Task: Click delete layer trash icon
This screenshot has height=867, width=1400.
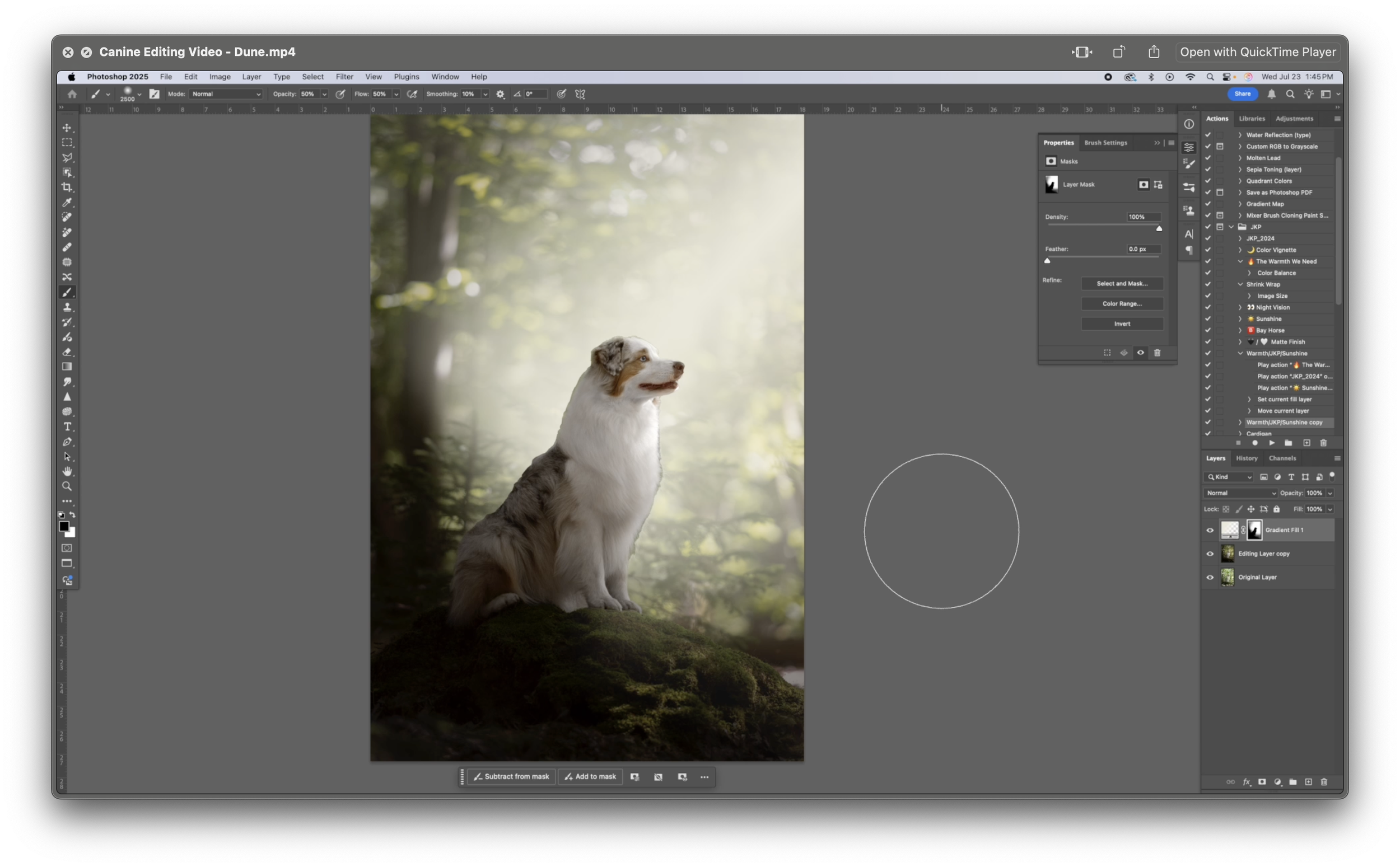Action: [x=1324, y=781]
